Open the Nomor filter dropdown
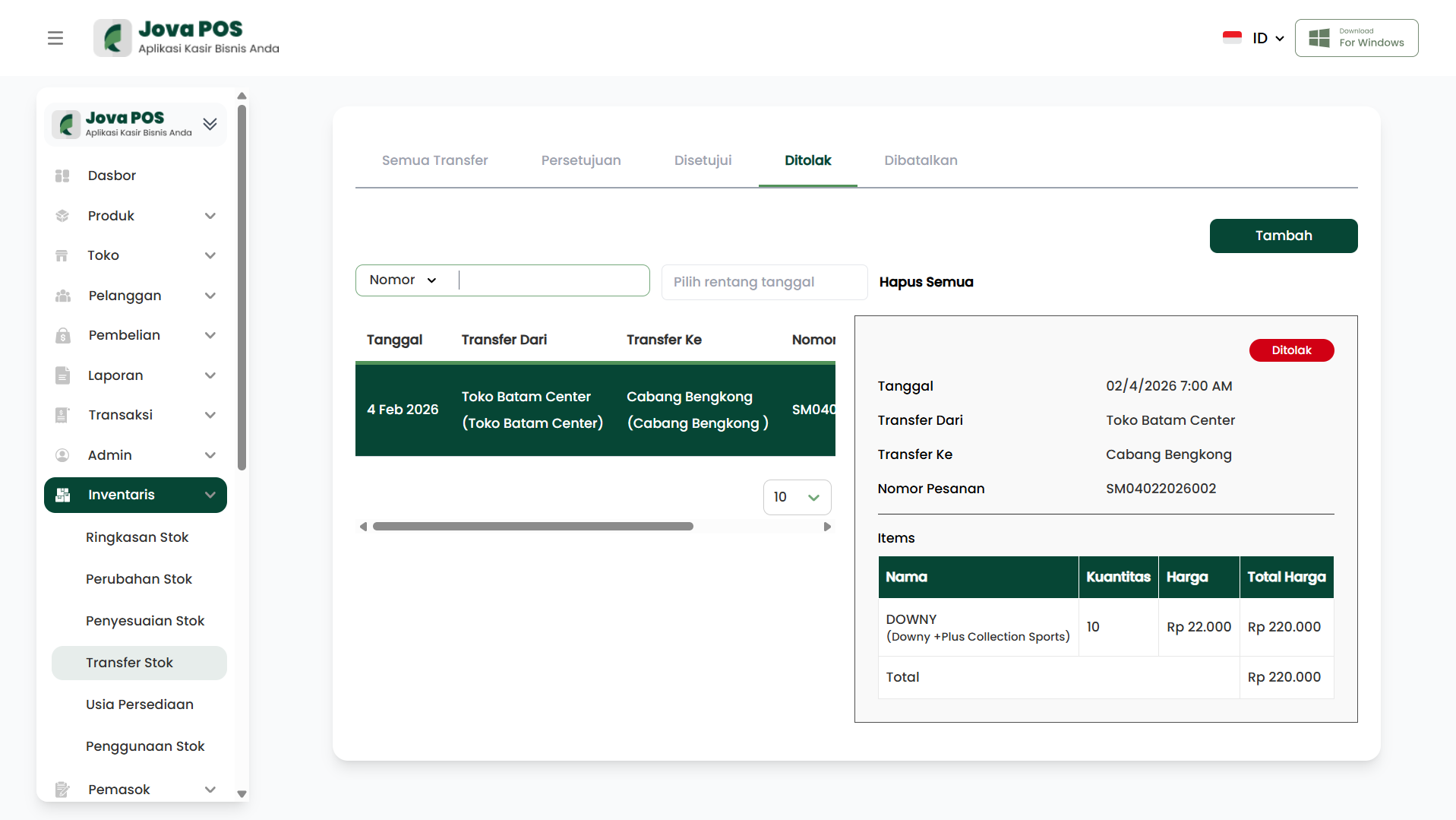The image size is (1456, 820). click(403, 280)
